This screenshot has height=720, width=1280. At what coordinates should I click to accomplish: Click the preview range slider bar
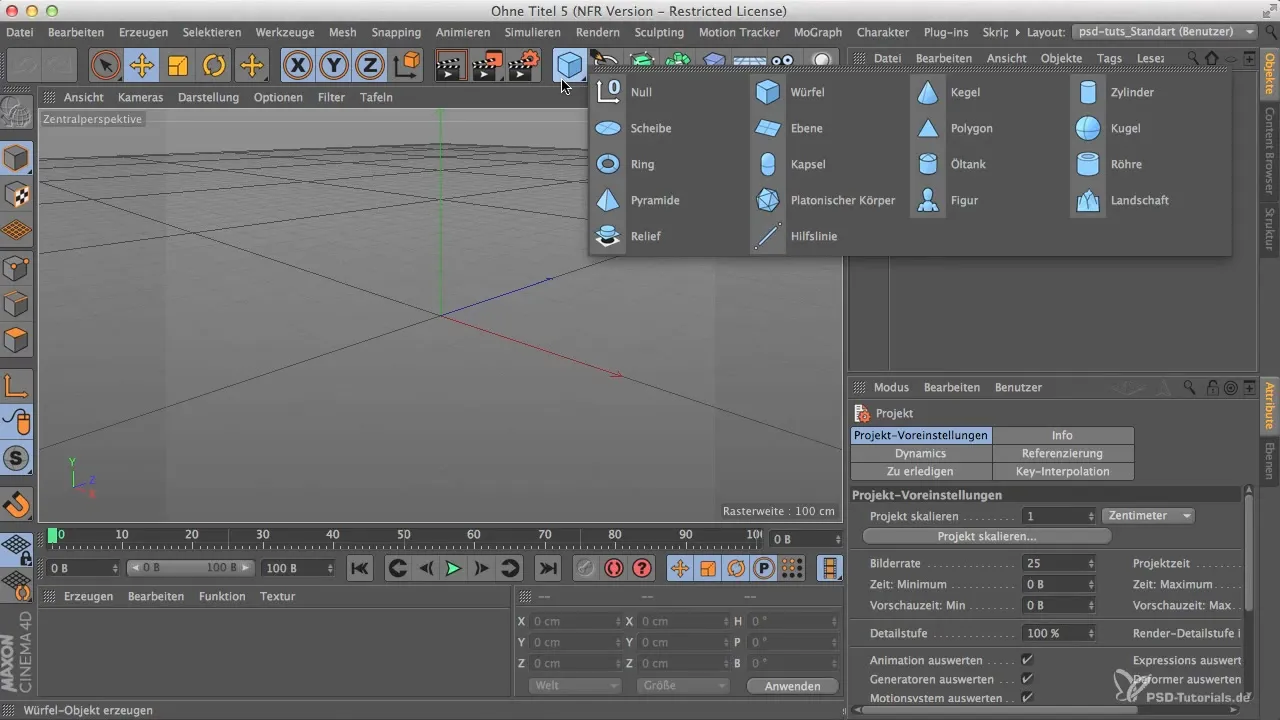tap(189, 568)
